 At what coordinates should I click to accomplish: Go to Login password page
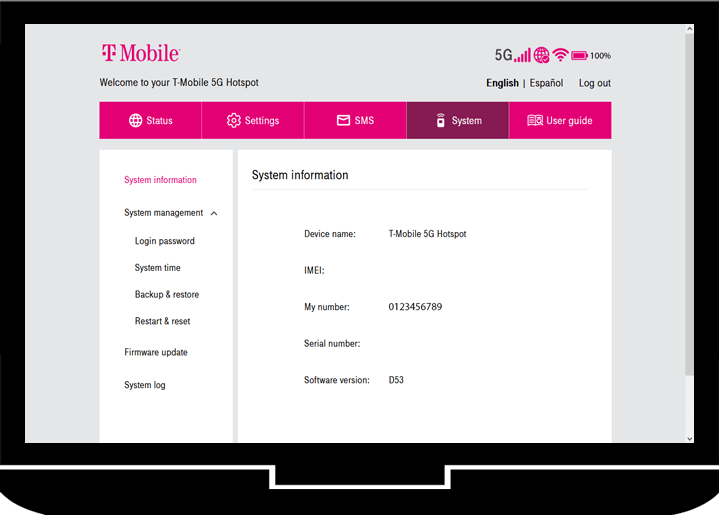164,241
